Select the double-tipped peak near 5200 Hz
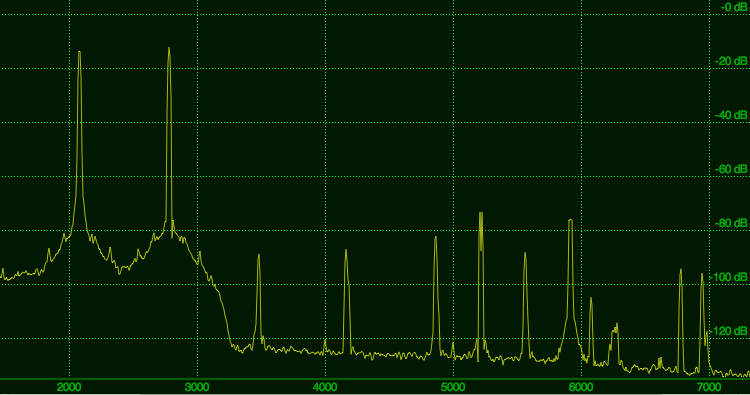The width and height of the screenshot is (750, 395). (x=481, y=214)
